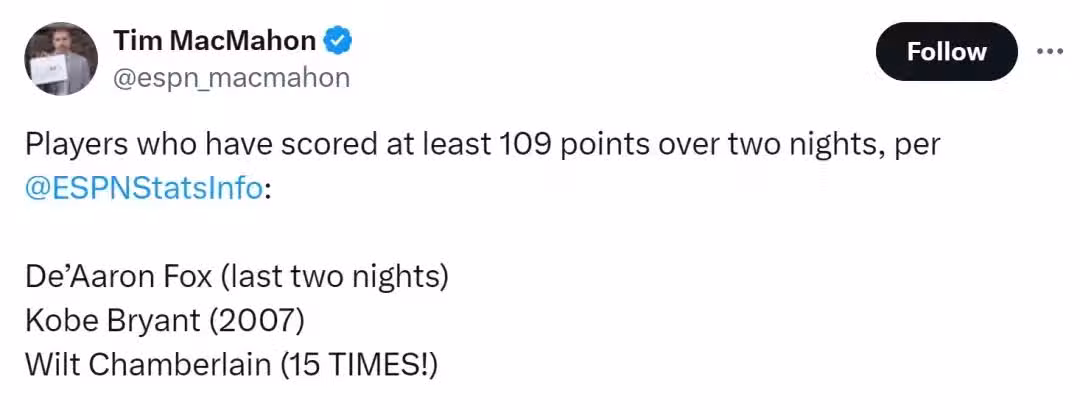This screenshot has height=410, width=1080.
Task: Click the De'Aaron Fox line of text
Action: point(236,276)
